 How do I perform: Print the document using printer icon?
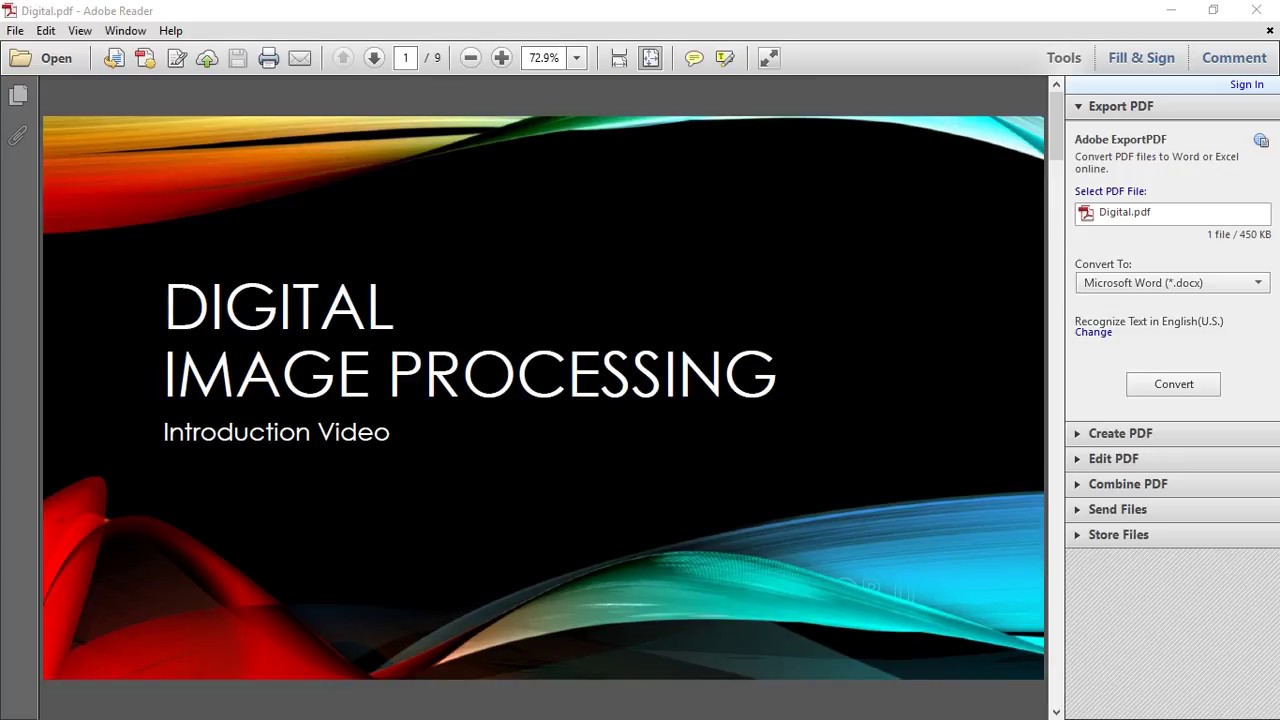click(x=268, y=58)
